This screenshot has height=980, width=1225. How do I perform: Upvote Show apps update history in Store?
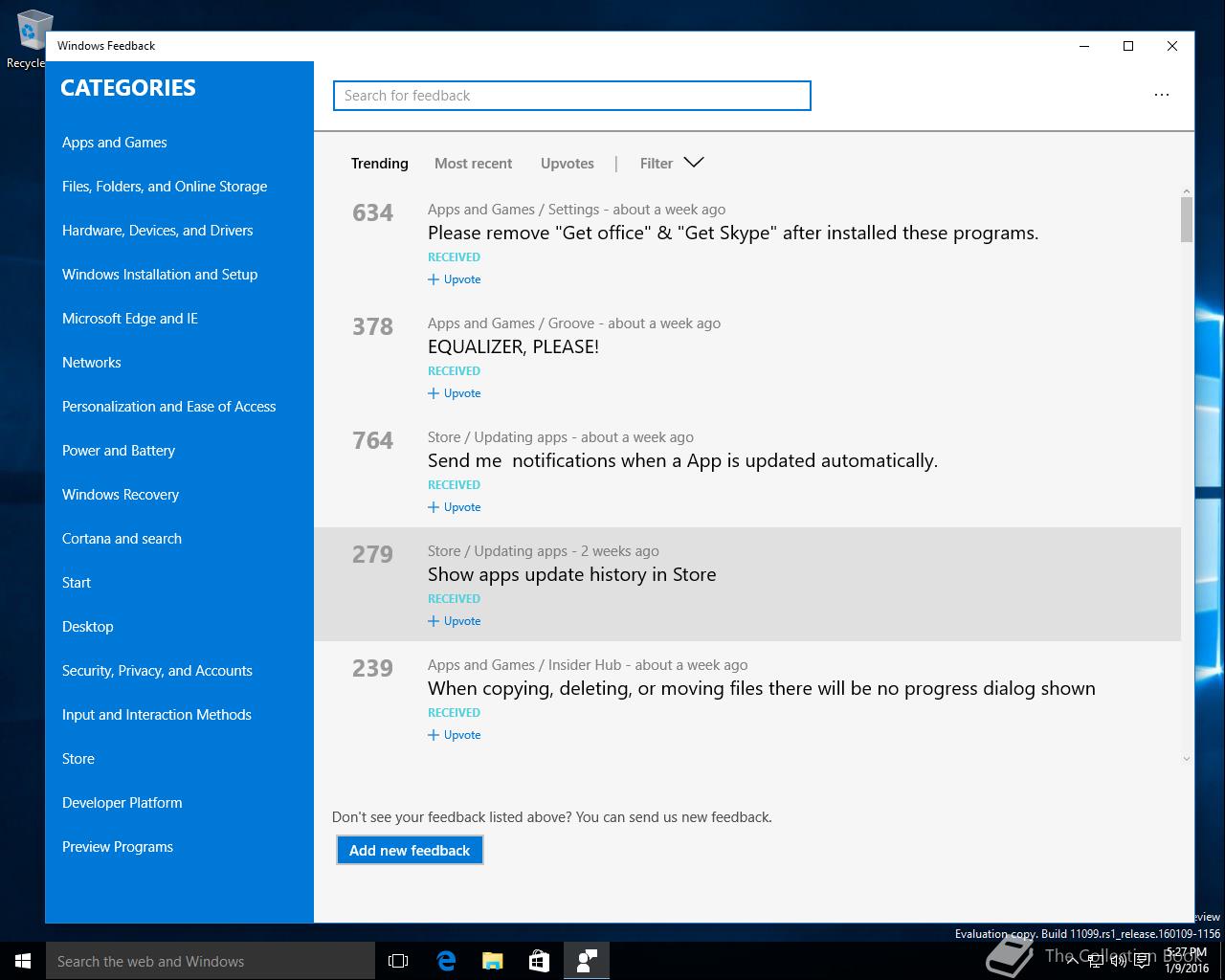tap(455, 621)
